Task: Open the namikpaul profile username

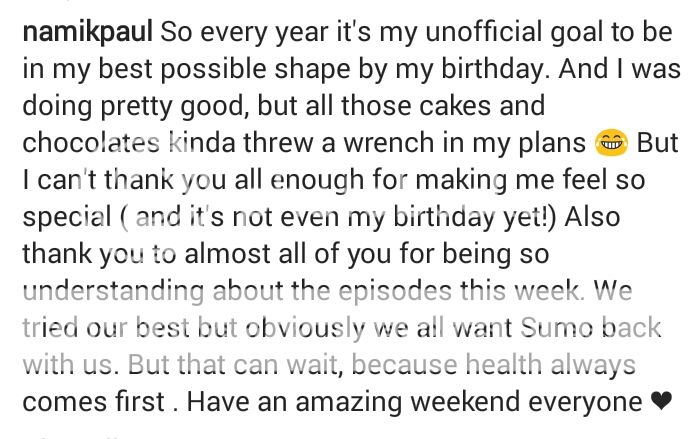Action: (x=87, y=30)
